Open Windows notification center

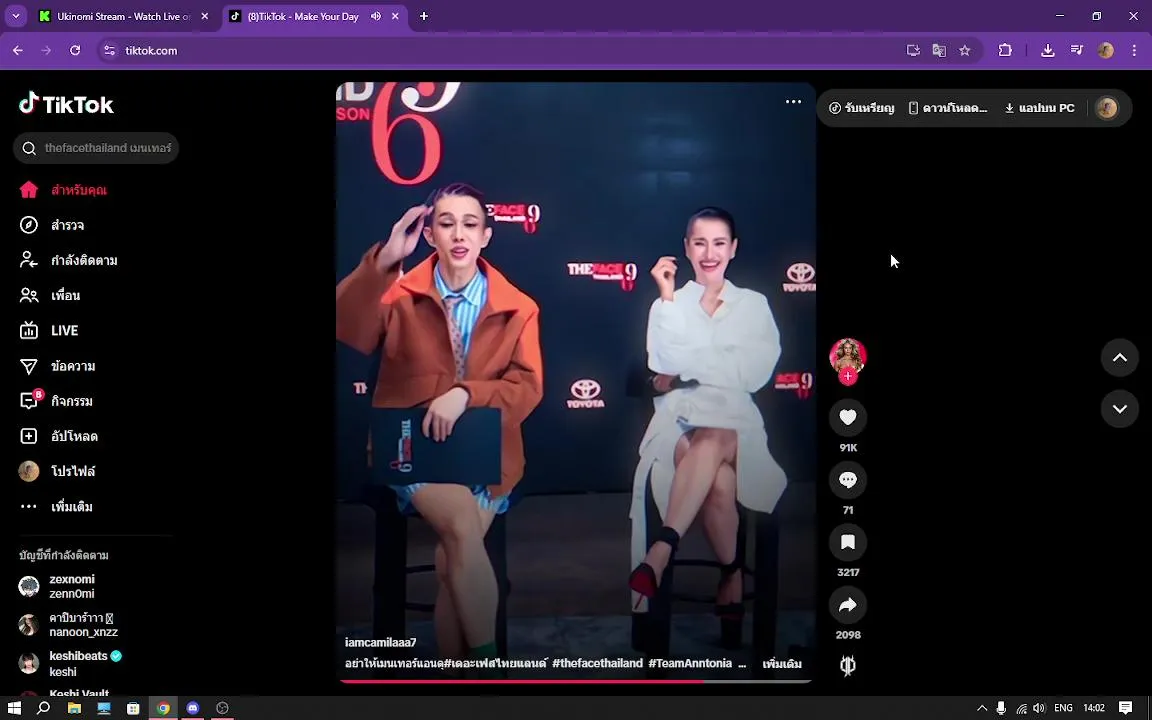point(1126,708)
